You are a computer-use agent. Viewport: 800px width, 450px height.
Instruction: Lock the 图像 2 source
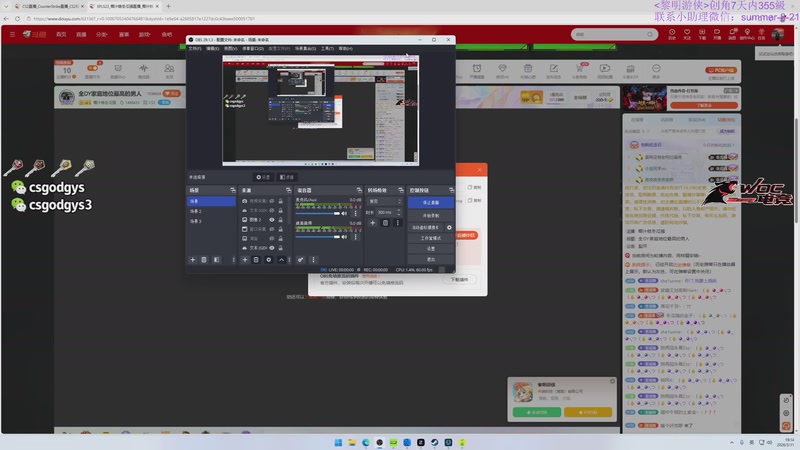tap(280, 220)
